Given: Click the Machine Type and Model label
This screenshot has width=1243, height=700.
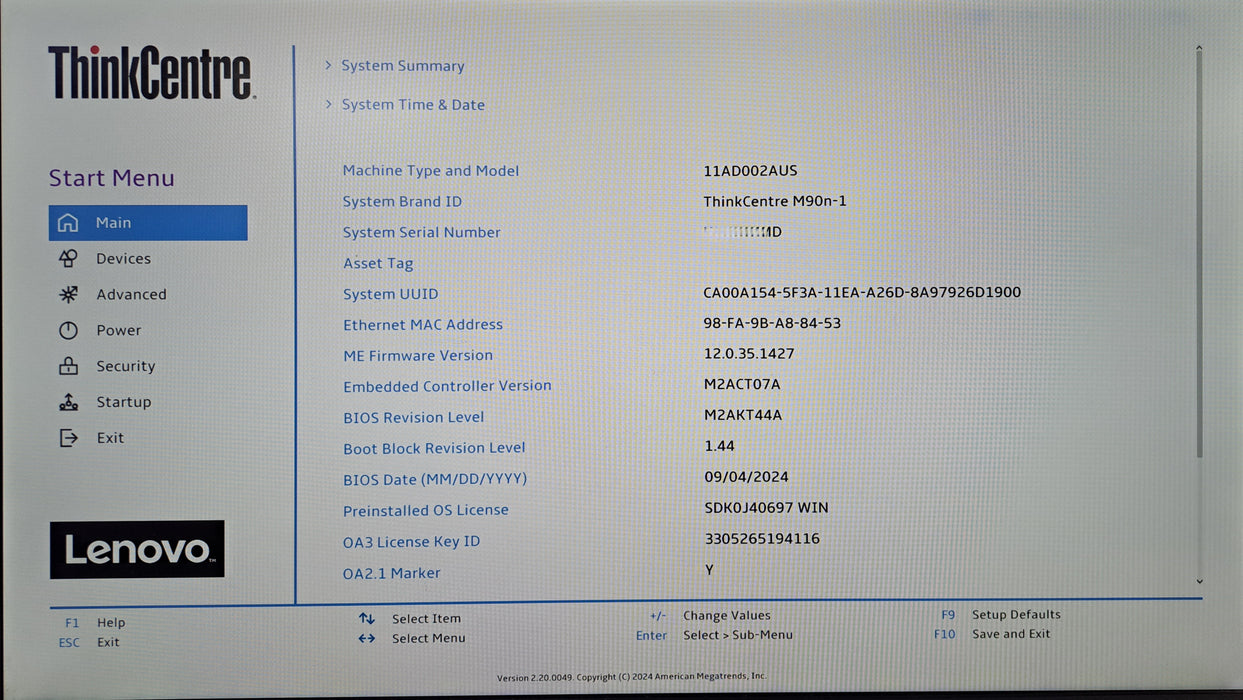Looking at the screenshot, I should pos(431,171).
